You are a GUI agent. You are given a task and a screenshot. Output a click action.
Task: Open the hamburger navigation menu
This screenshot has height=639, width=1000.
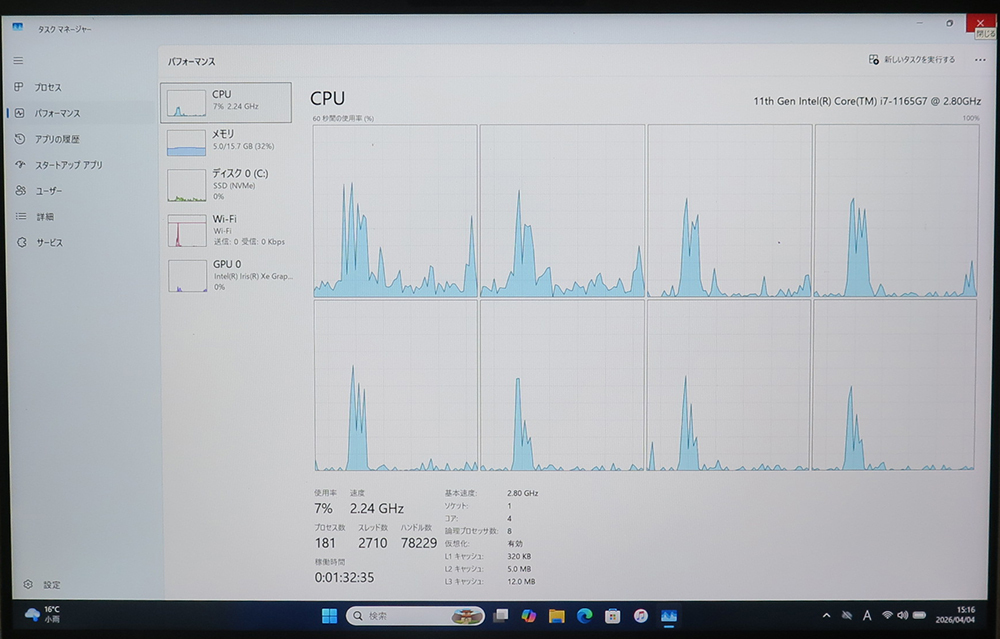click(x=18, y=61)
